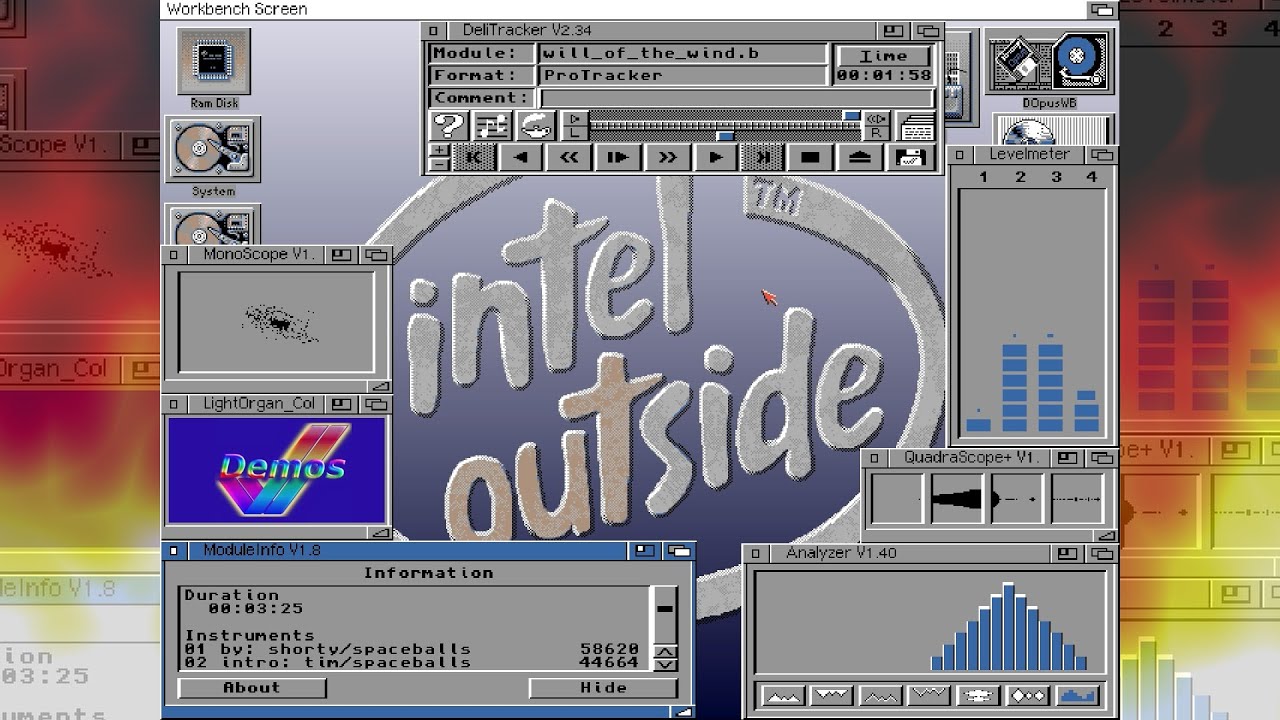Click the Module name field will_of_the_wind.b

tap(683, 53)
